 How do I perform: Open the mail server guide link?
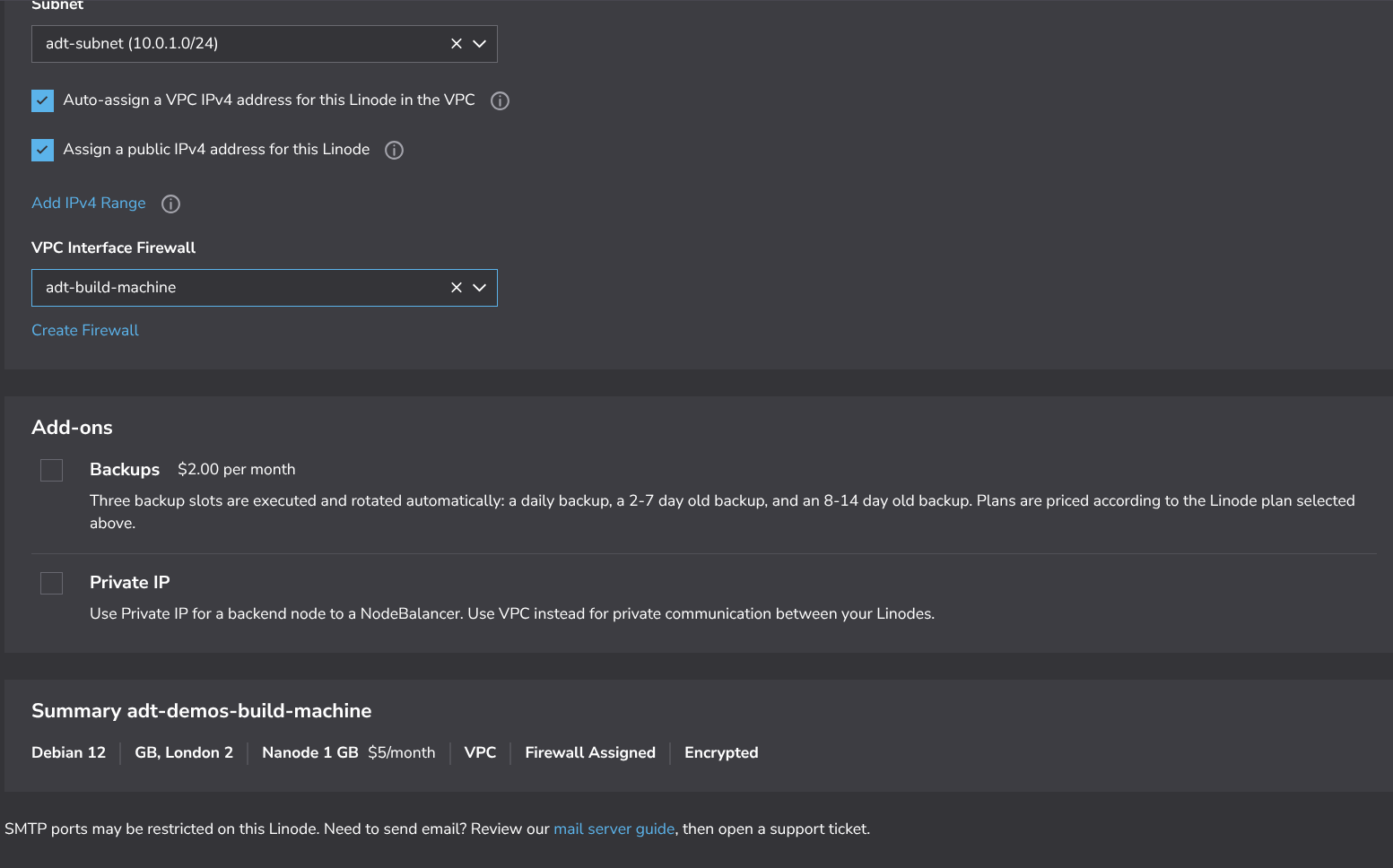pyautogui.click(x=614, y=829)
